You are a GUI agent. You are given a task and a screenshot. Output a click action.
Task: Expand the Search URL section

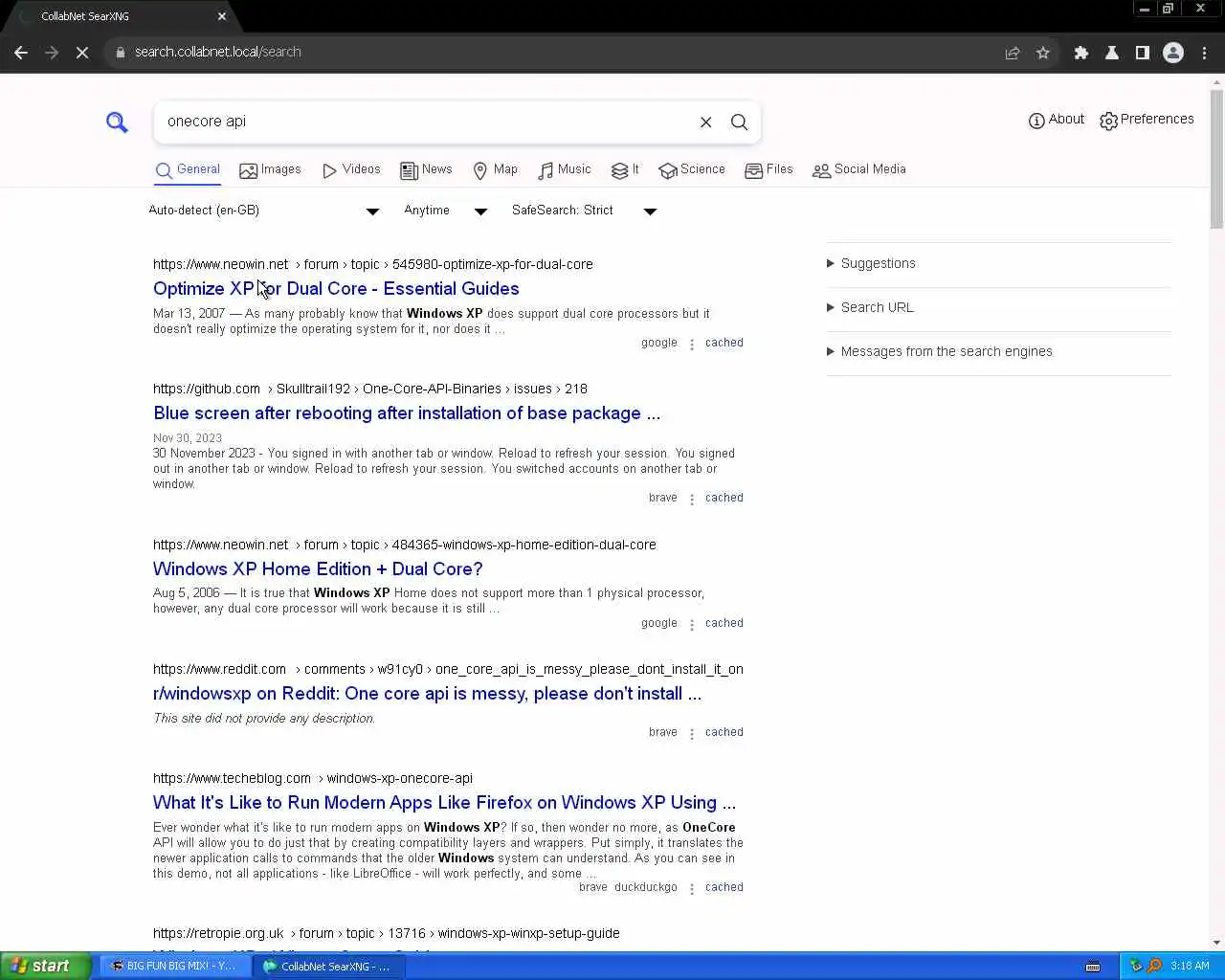[870, 307]
